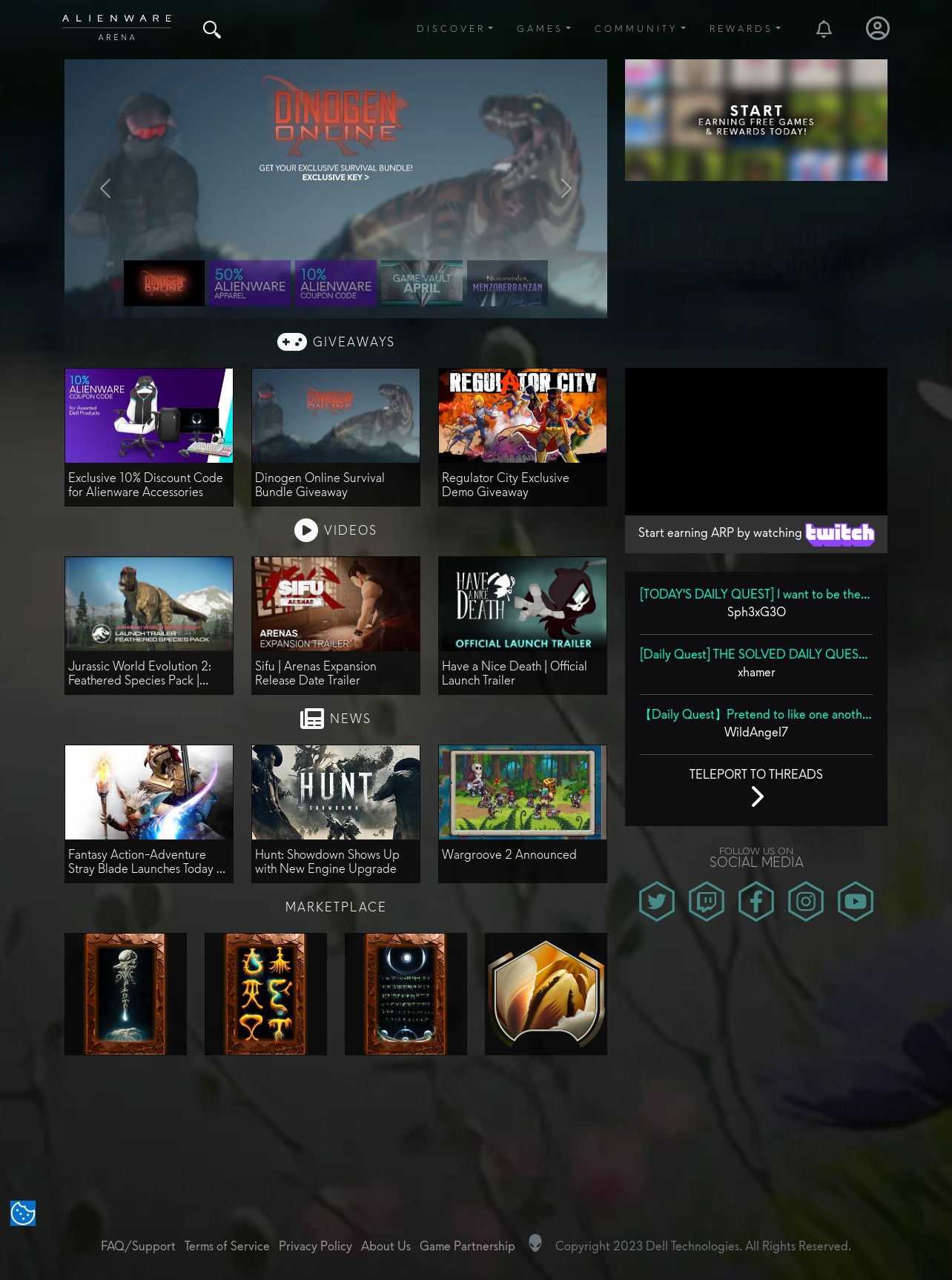Viewport: 952px width, 1280px height.
Task: Click Start earning ARP by watching
Action: (x=720, y=532)
